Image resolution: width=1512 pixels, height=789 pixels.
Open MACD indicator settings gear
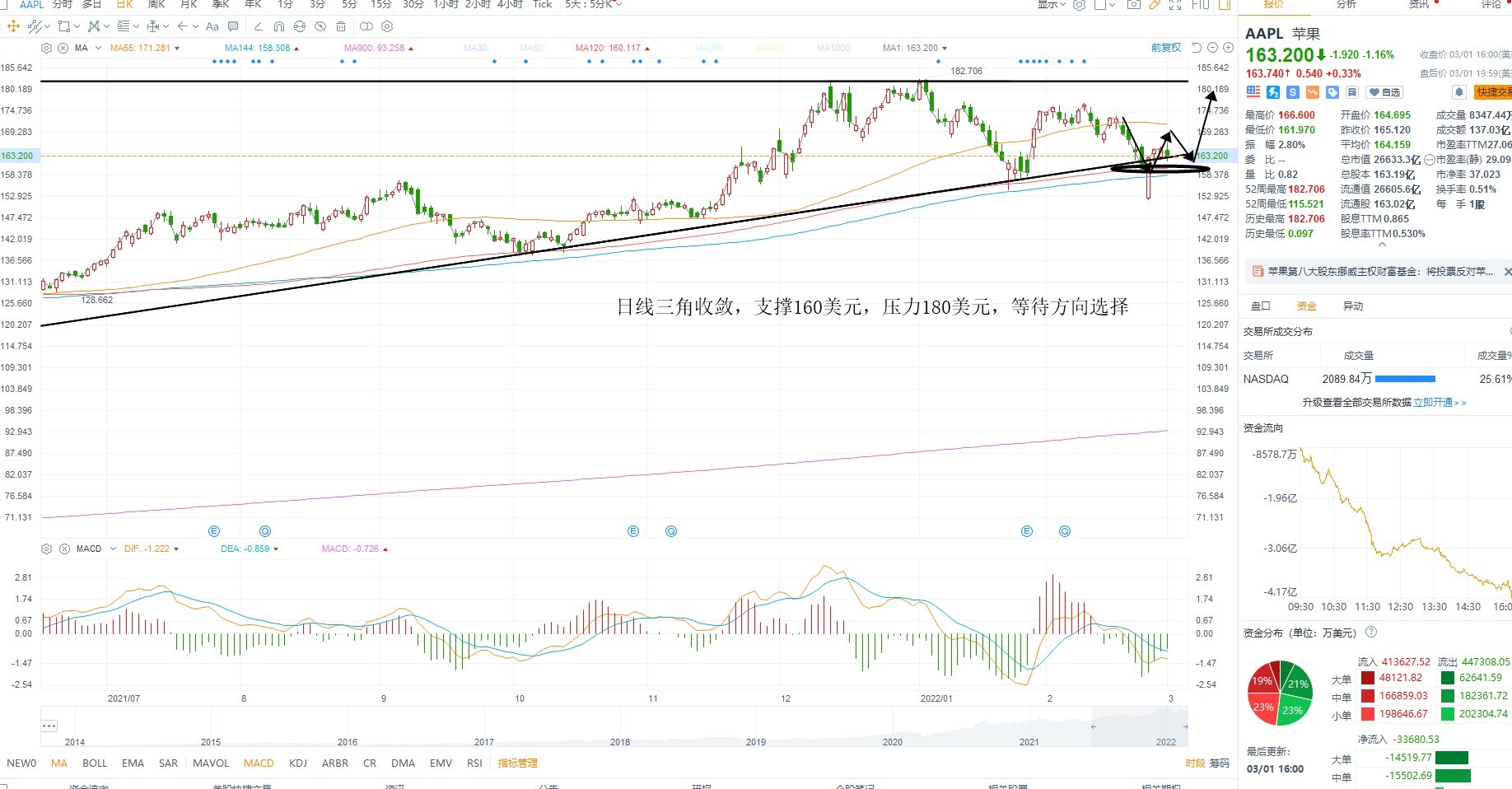tap(46, 549)
